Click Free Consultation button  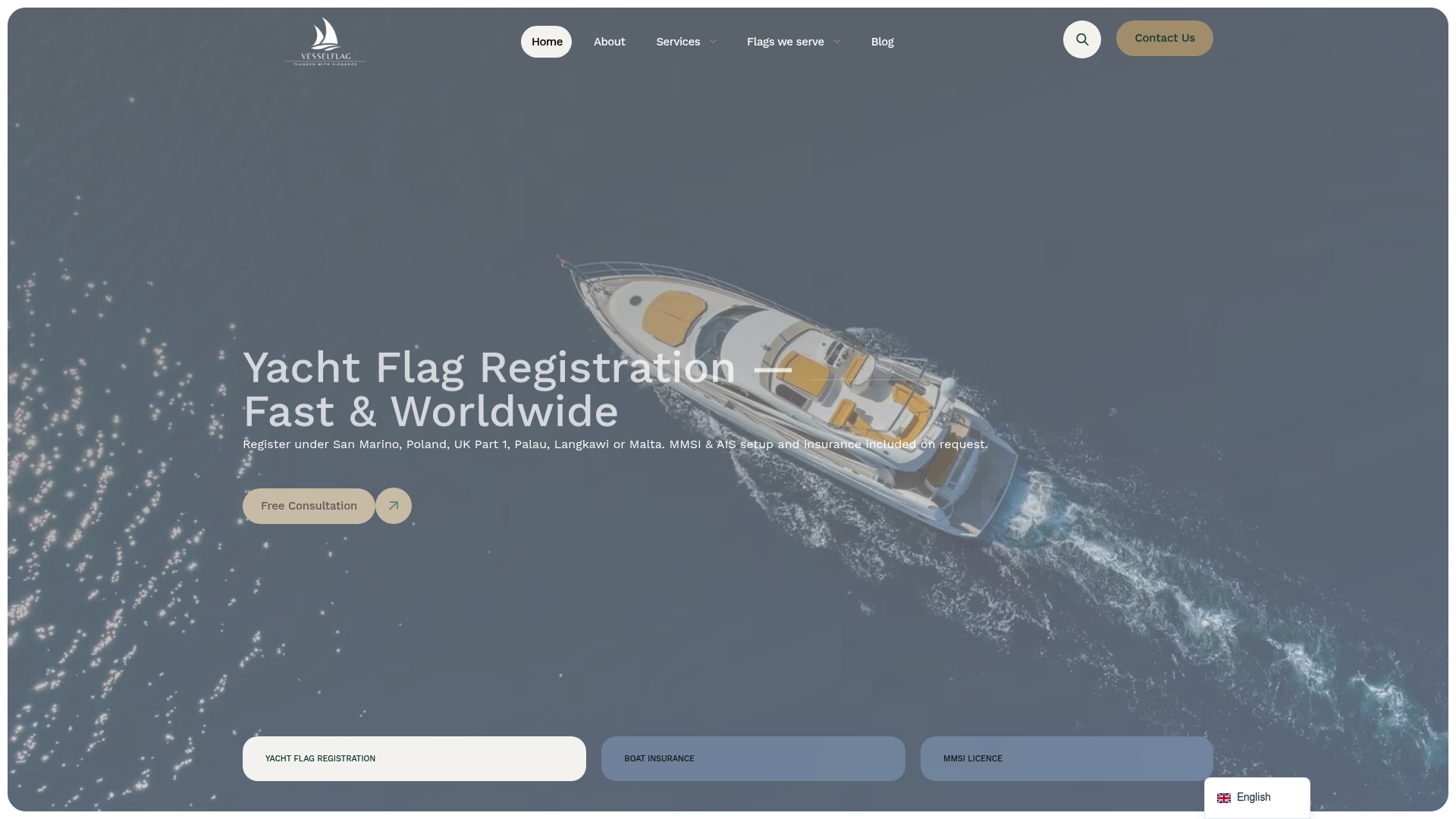click(x=309, y=506)
